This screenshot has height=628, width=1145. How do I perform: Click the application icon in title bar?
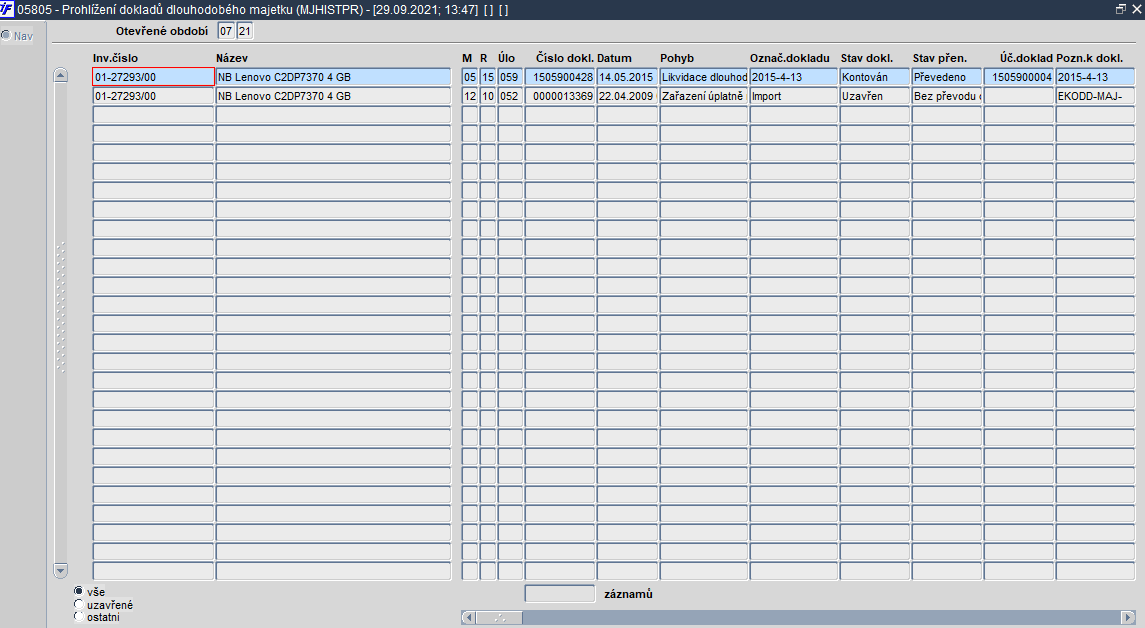pos(7,9)
